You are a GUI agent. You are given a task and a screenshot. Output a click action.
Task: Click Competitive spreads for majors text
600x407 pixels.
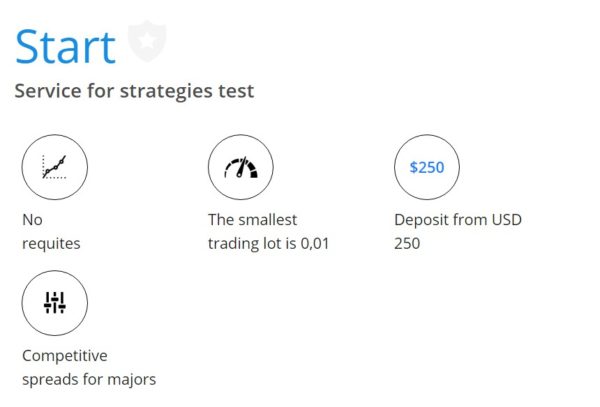tap(89, 368)
